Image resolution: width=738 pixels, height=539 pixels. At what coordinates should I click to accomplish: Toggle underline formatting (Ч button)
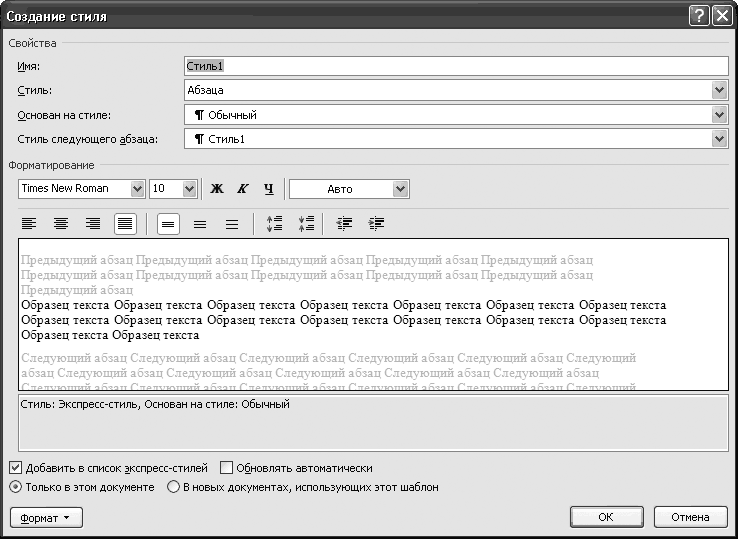(269, 189)
